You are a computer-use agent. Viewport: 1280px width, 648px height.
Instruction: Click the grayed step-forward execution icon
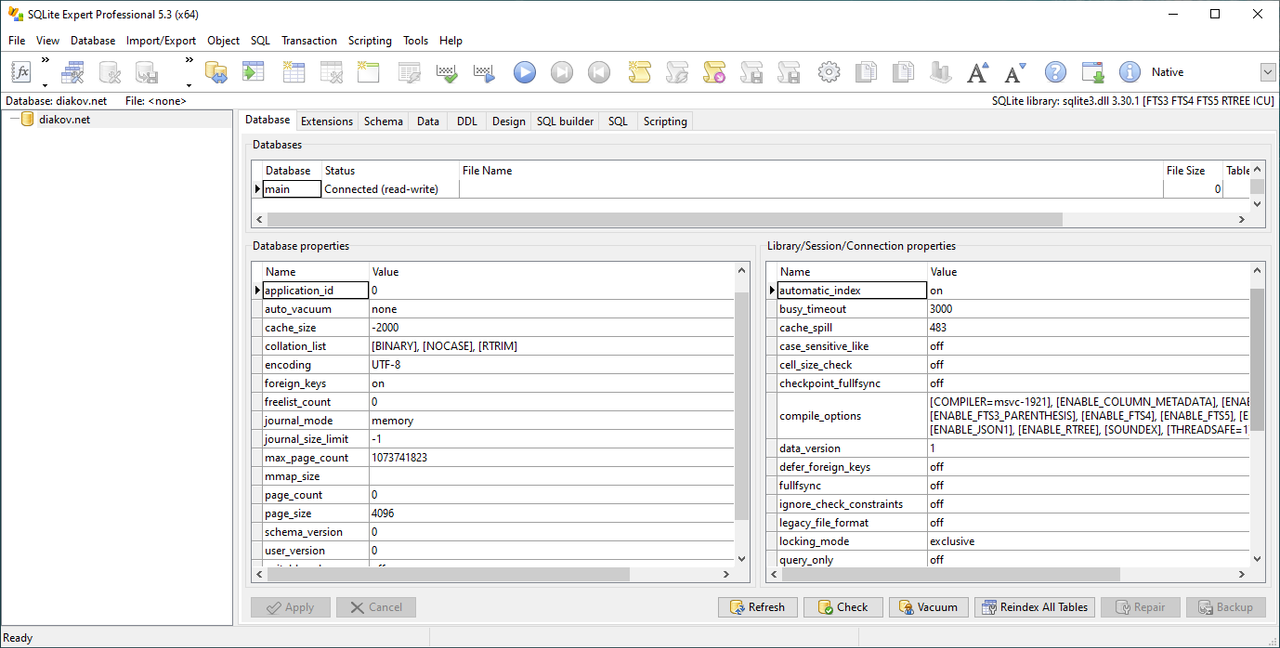(x=562, y=72)
